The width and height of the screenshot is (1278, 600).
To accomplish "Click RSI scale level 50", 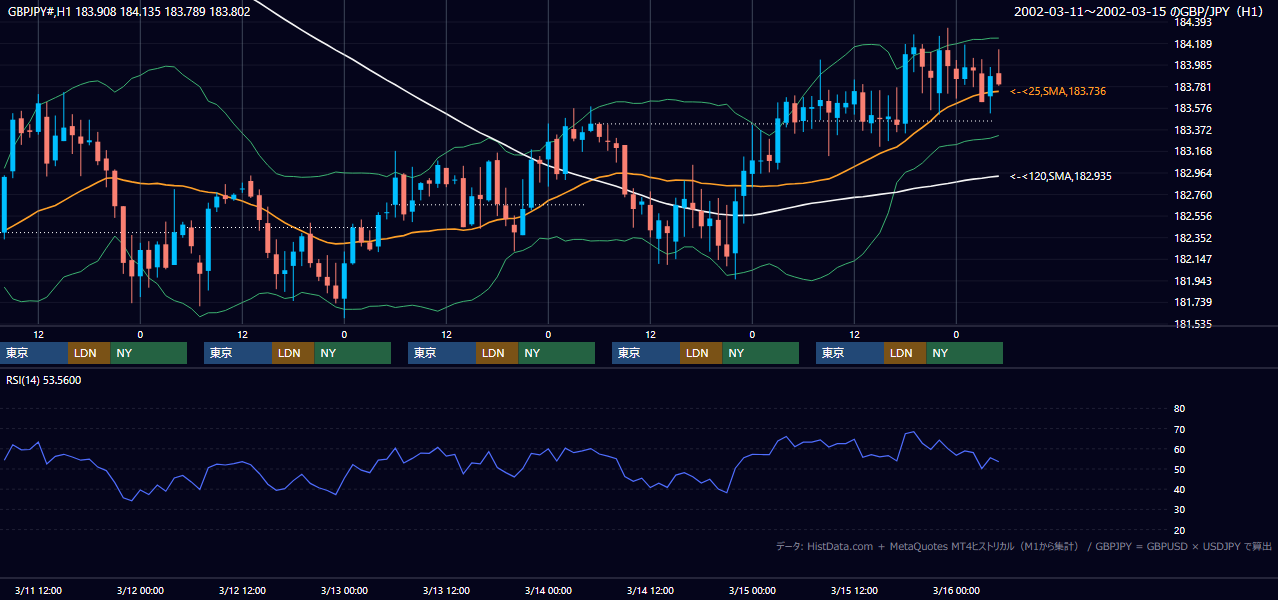I will [1179, 469].
